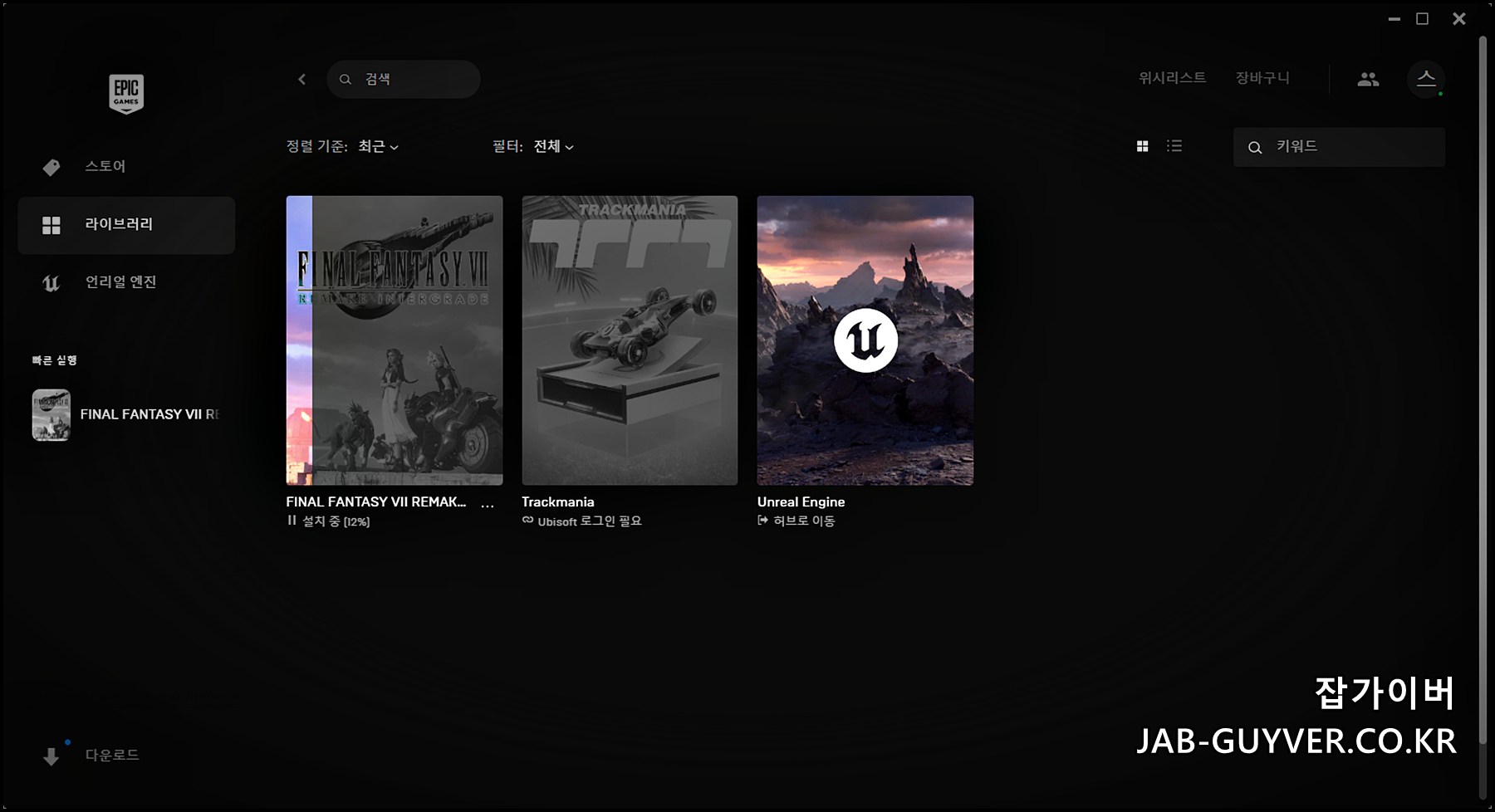The height and width of the screenshot is (812, 1495).
Task: Expand the 정렬 기준 최근 sort dropdown
Action: click(379, 147)
